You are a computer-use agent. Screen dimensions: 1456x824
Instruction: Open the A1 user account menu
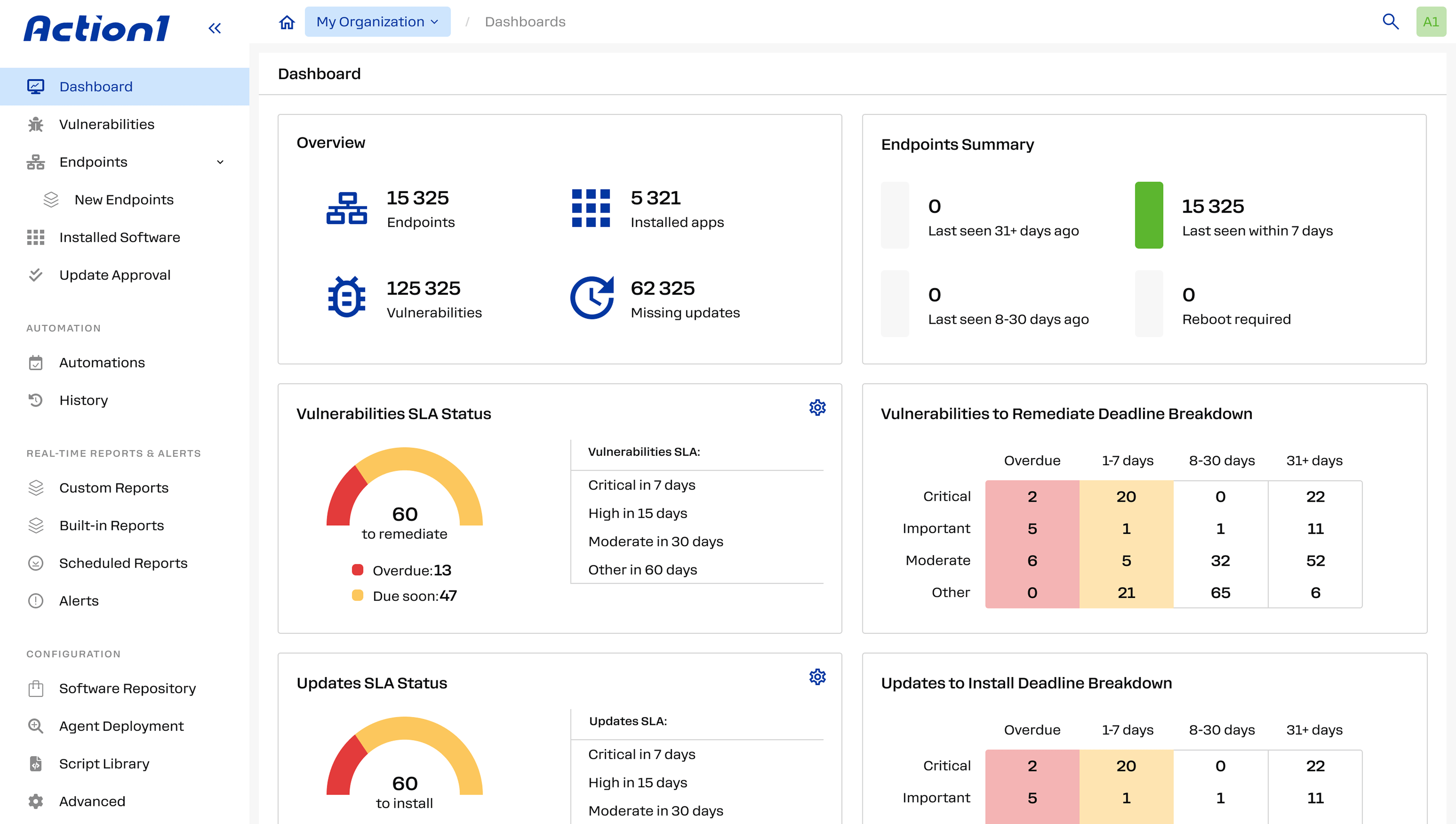coord(1431,22)
